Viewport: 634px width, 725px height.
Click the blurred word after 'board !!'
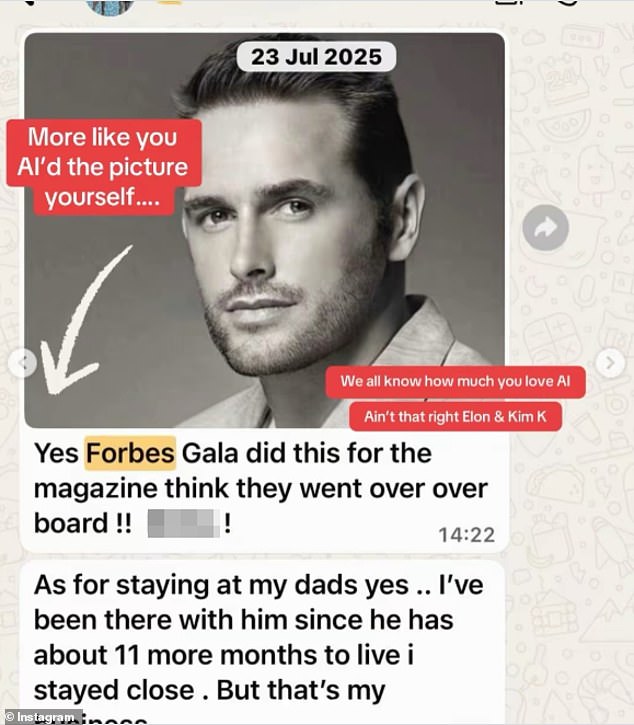[x=184, y=523]
